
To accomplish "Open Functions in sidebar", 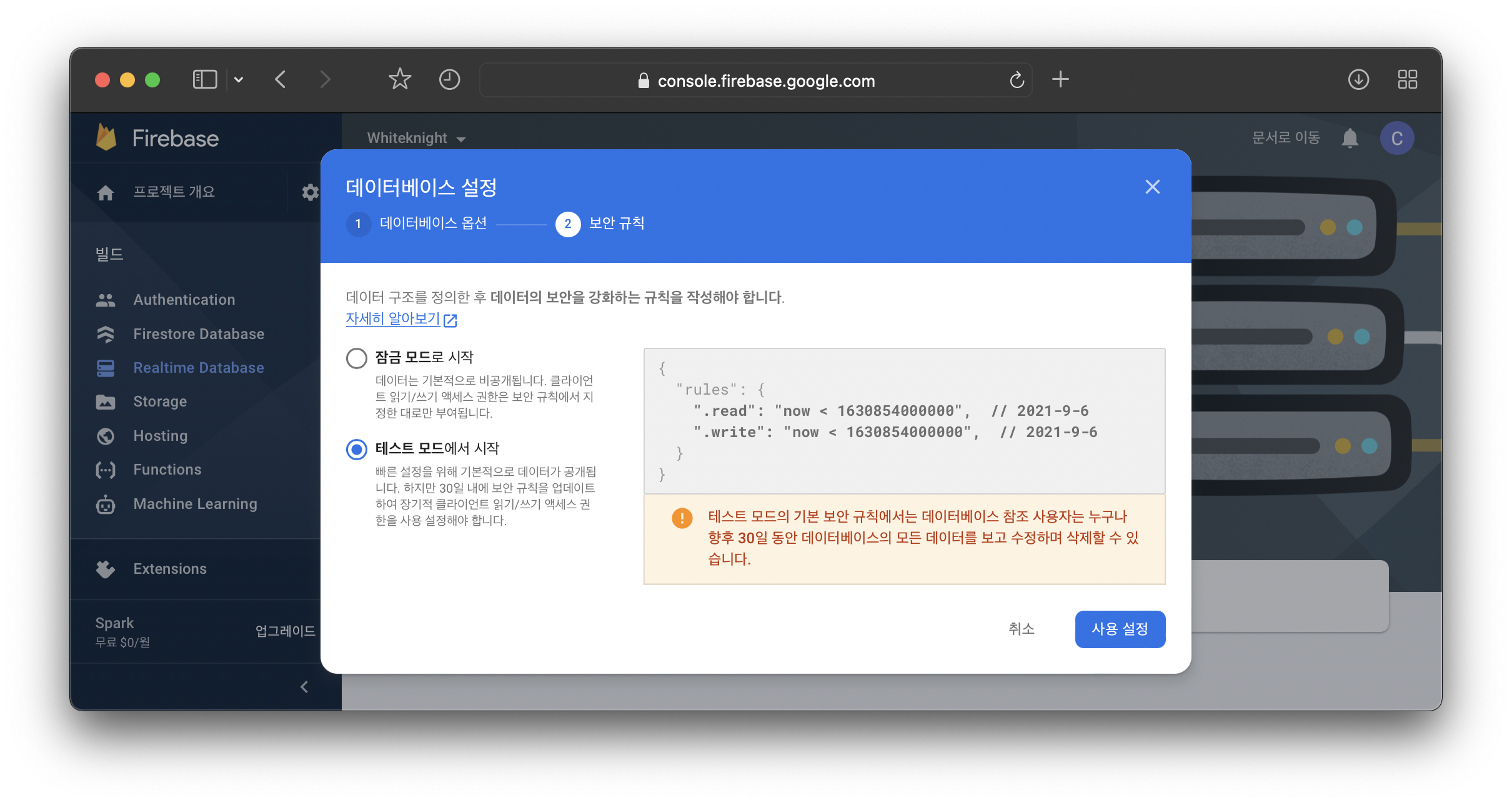I will [x=167, y=470].
